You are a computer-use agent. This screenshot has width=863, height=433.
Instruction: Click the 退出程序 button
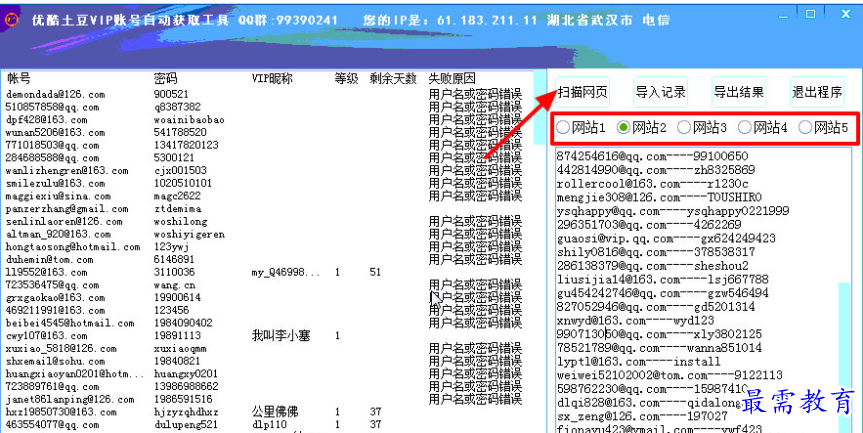coord(817,92)
